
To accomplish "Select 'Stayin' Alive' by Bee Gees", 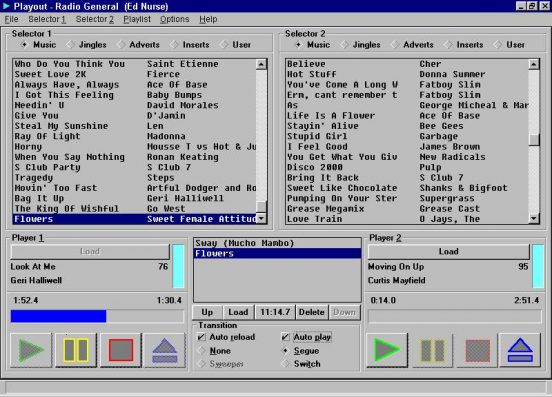I will click(408, 126).
